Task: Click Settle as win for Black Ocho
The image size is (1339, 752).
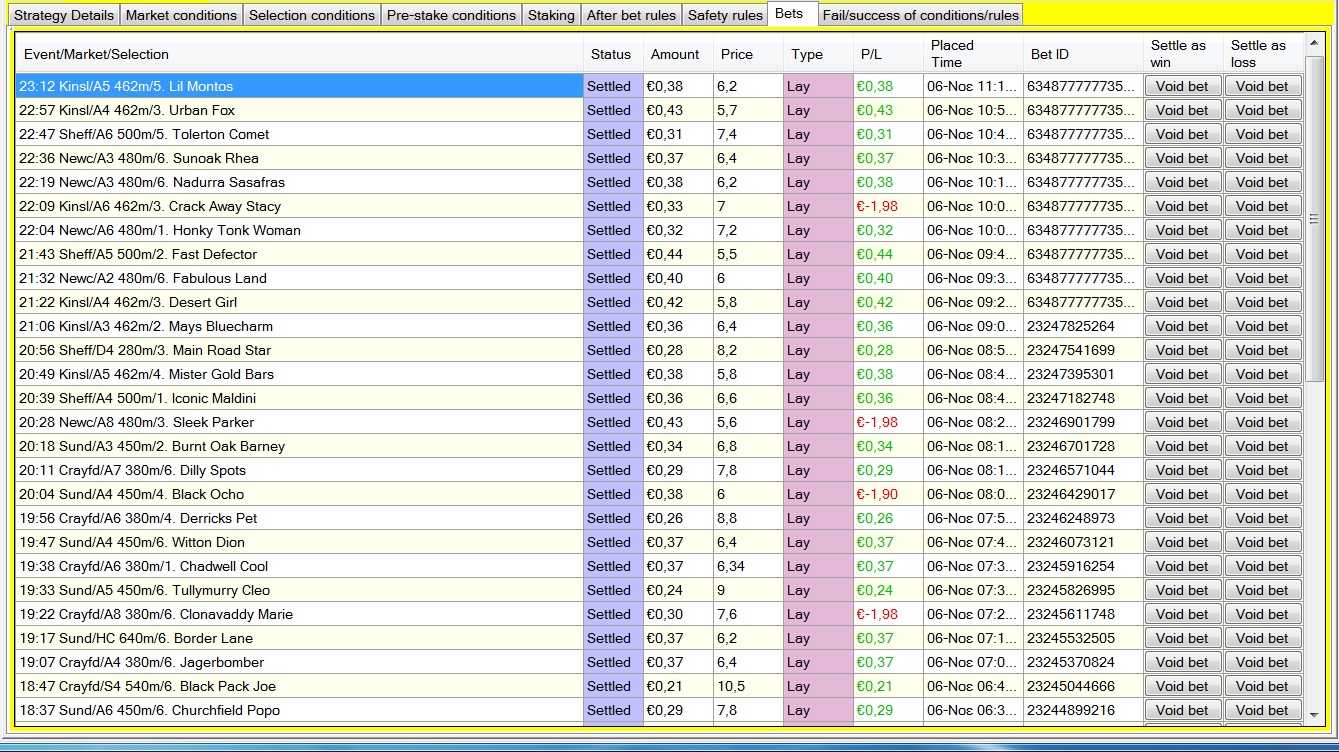Action: (1182, 494)
